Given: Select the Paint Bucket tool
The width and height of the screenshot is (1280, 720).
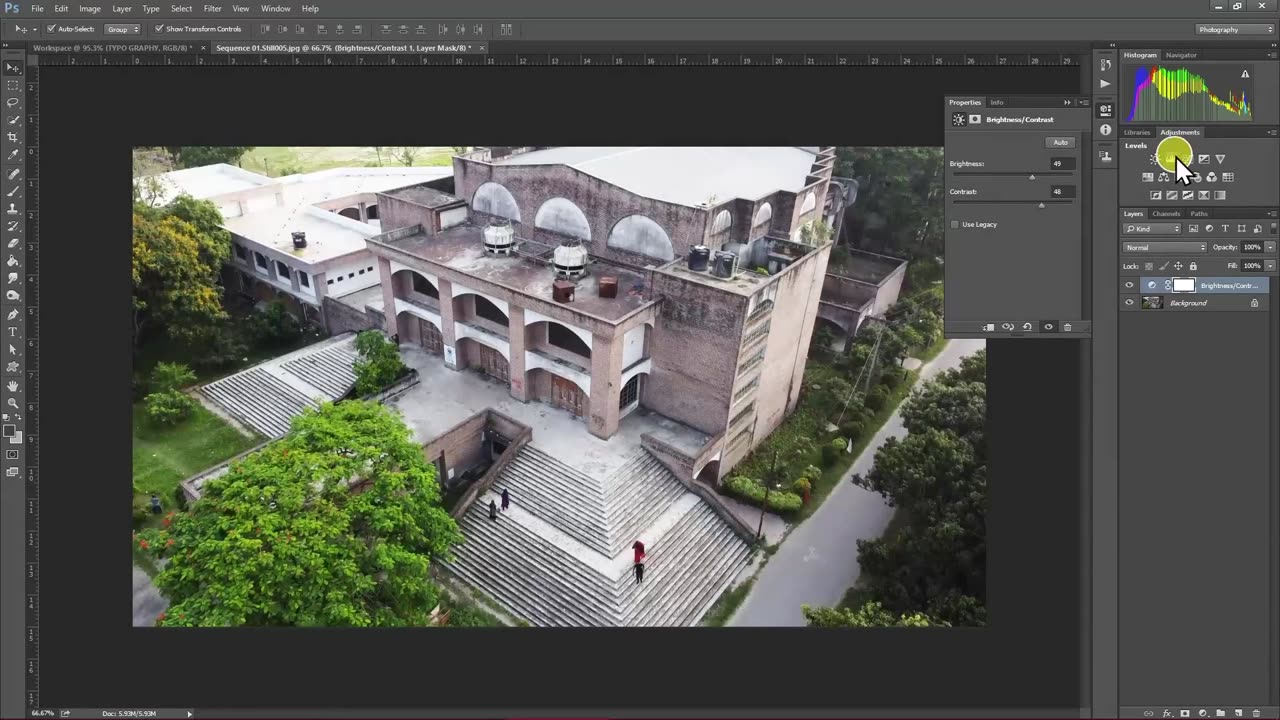Looking at the screenshot, I should pos(13,261).
